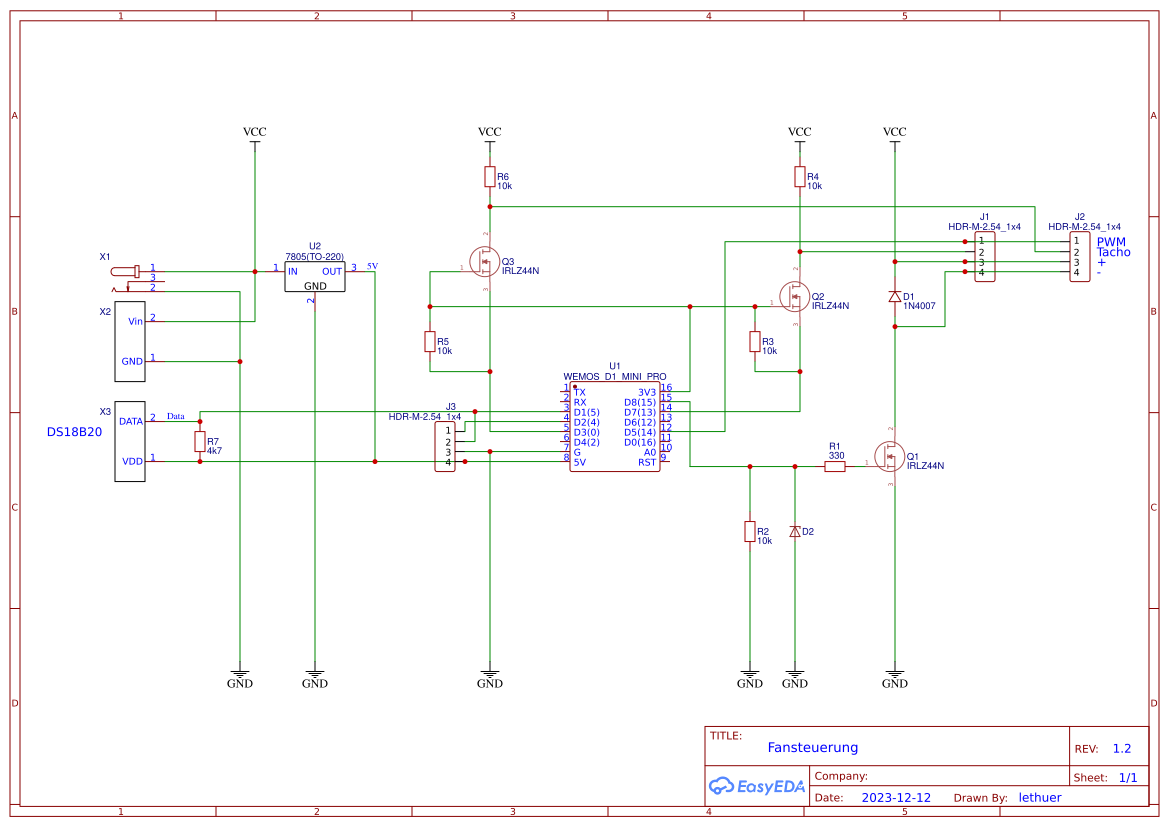Click the D2 diode symbol
1169x827 pixels.
tap(797, 531)
